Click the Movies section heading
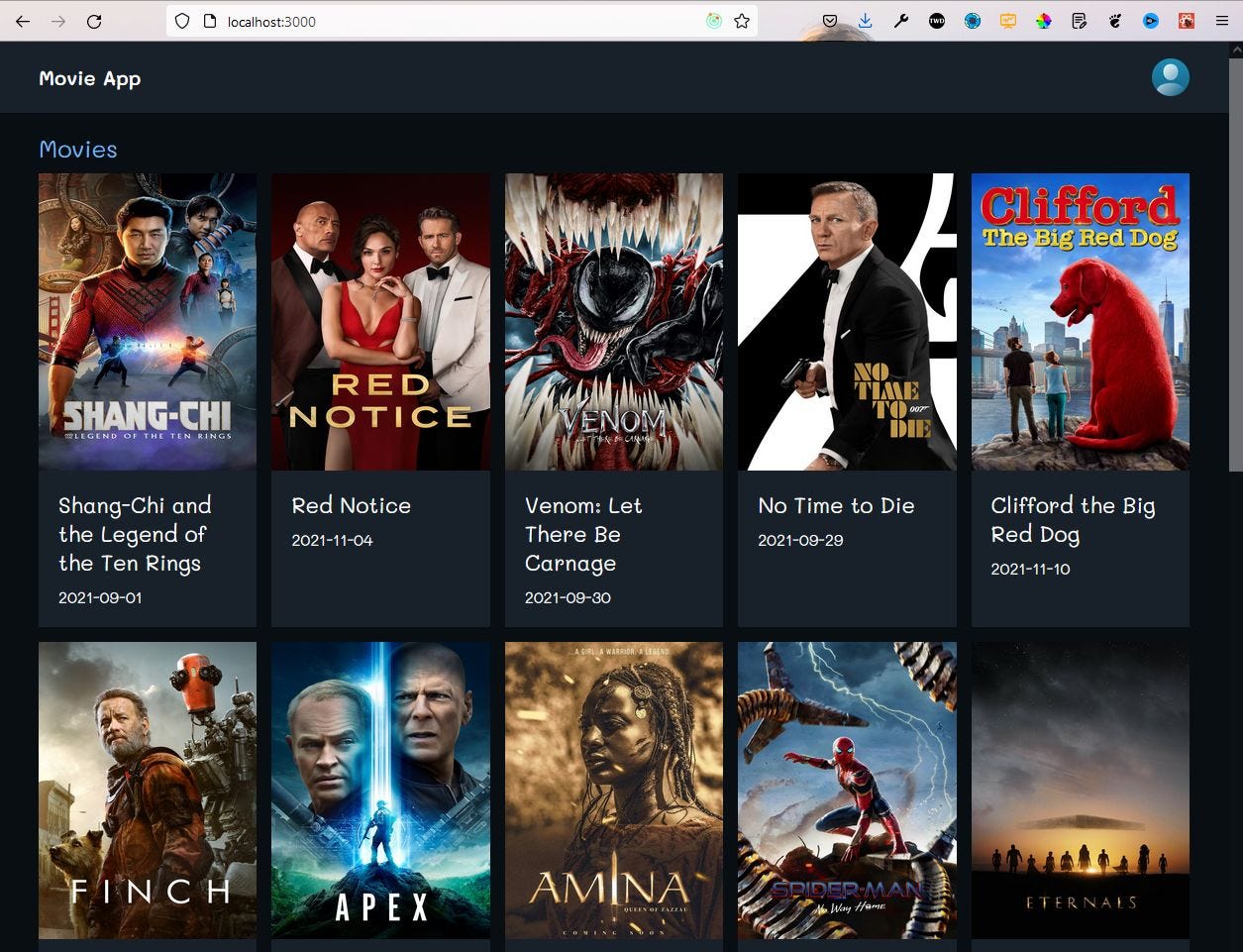This screenshot has height=952, width=1243. click(78, 150)
